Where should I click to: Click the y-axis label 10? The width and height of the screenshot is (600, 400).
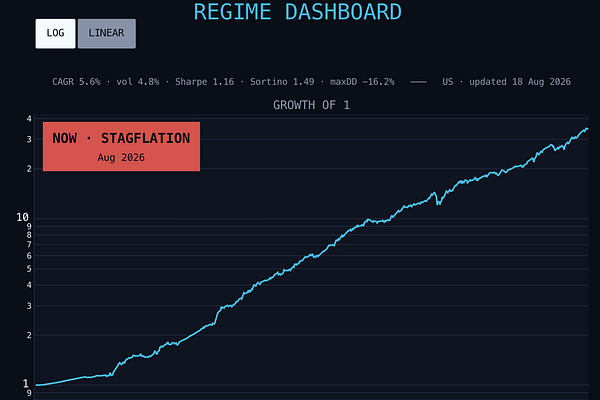[x=23, y=217]
